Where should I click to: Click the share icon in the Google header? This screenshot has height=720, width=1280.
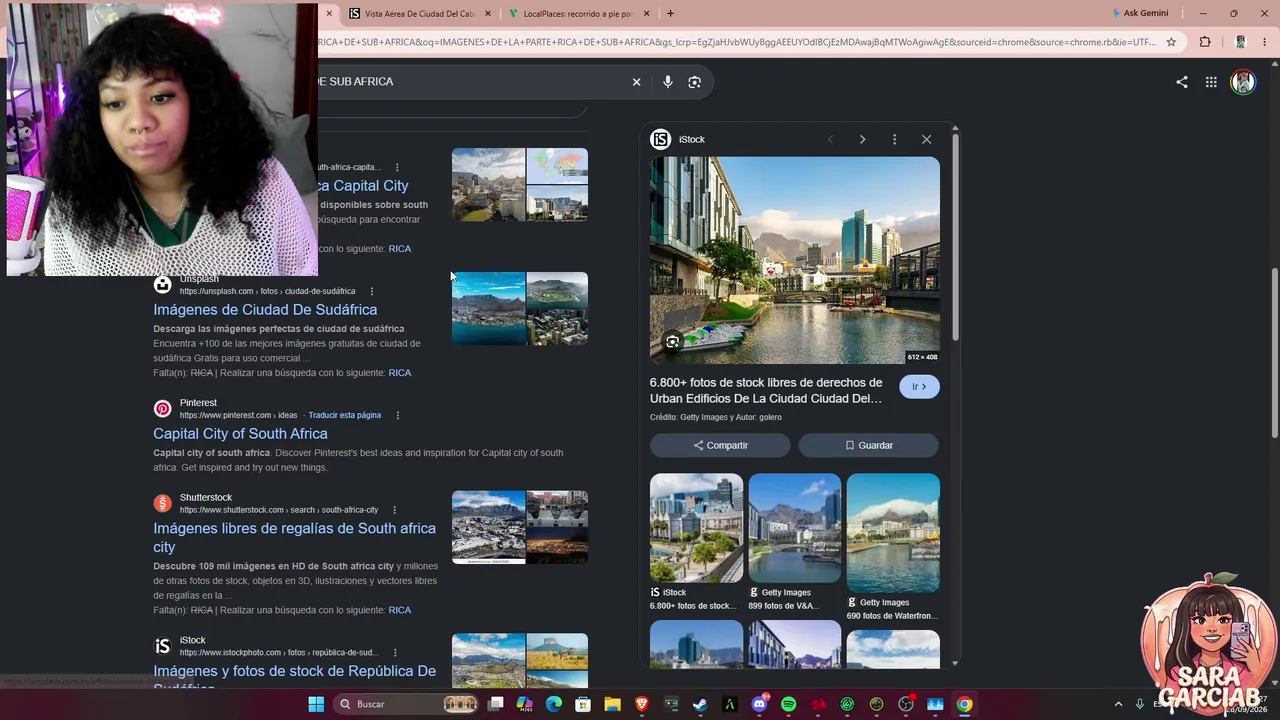click(1182, 82)
